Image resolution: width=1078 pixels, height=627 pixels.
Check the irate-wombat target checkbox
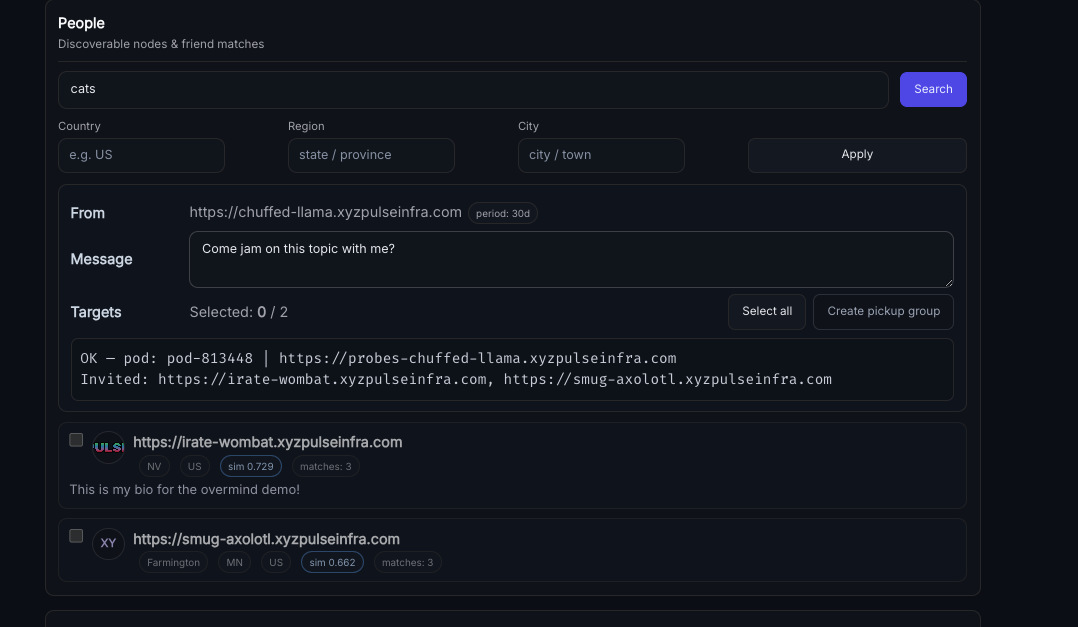pos(76,440)
